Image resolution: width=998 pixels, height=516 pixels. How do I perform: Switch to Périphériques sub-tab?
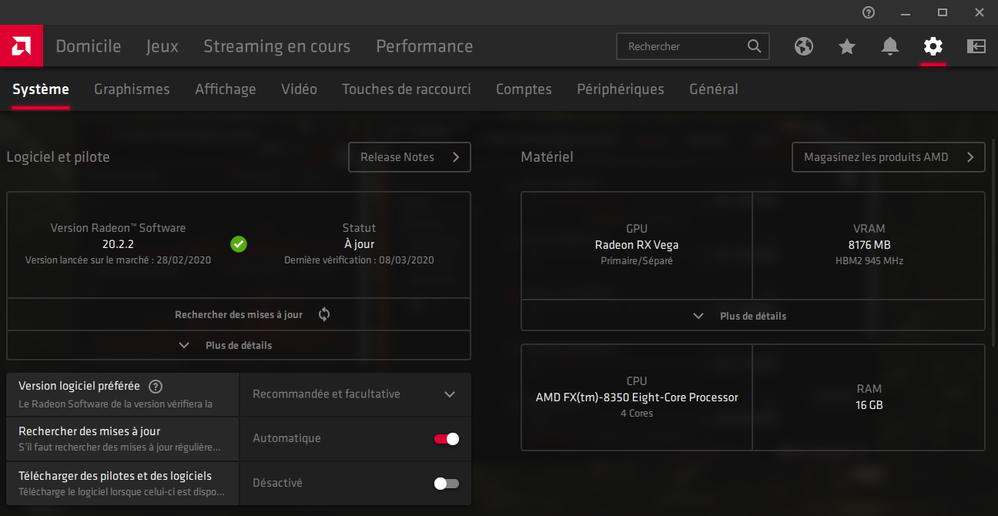pyautogui.click(x=621, y=89)
